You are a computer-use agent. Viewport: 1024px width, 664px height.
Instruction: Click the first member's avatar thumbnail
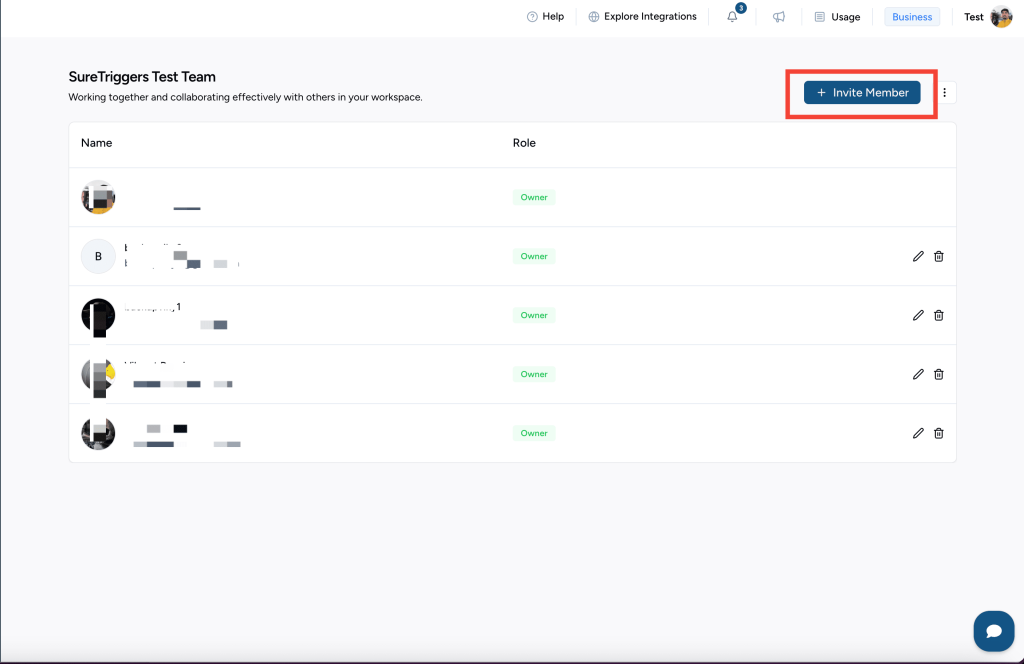(x=98, y=197)
